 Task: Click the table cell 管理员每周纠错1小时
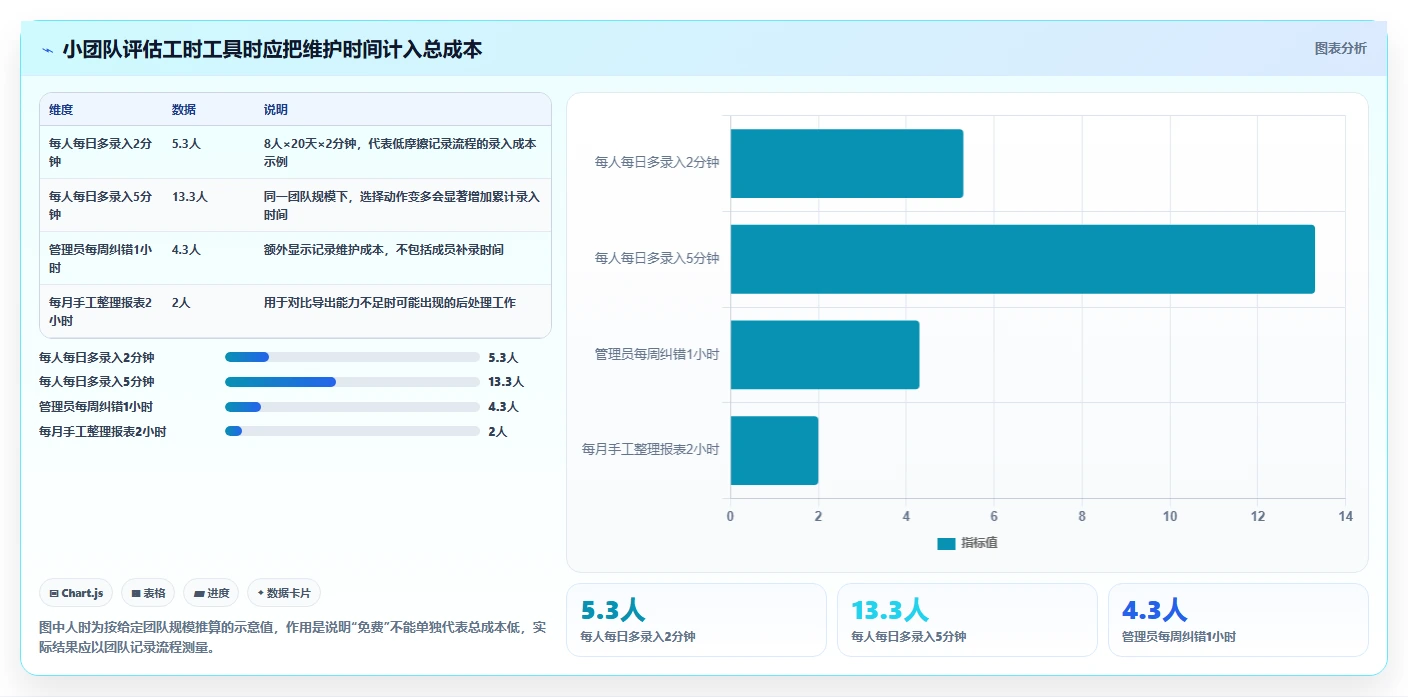(100, 258)
